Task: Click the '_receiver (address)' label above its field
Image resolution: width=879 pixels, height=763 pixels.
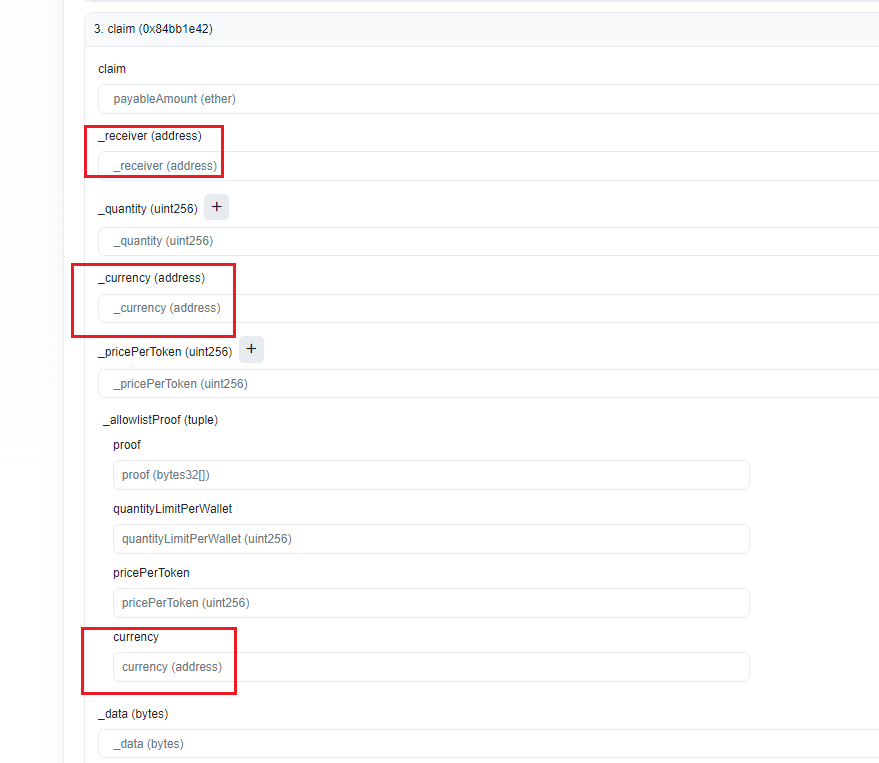Action: click(x=150, y=136)
